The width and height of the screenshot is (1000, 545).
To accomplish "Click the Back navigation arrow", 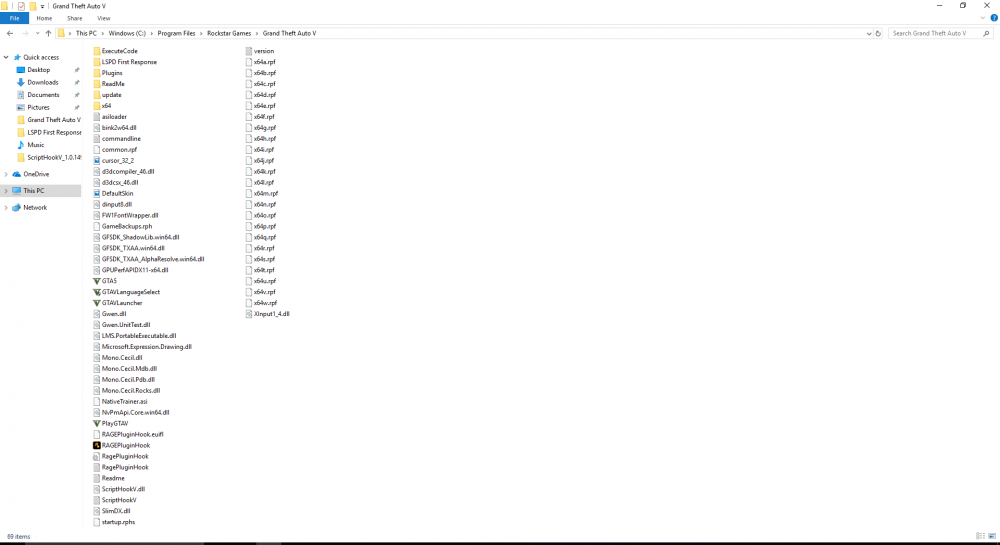I will click(x=10, y=33).
